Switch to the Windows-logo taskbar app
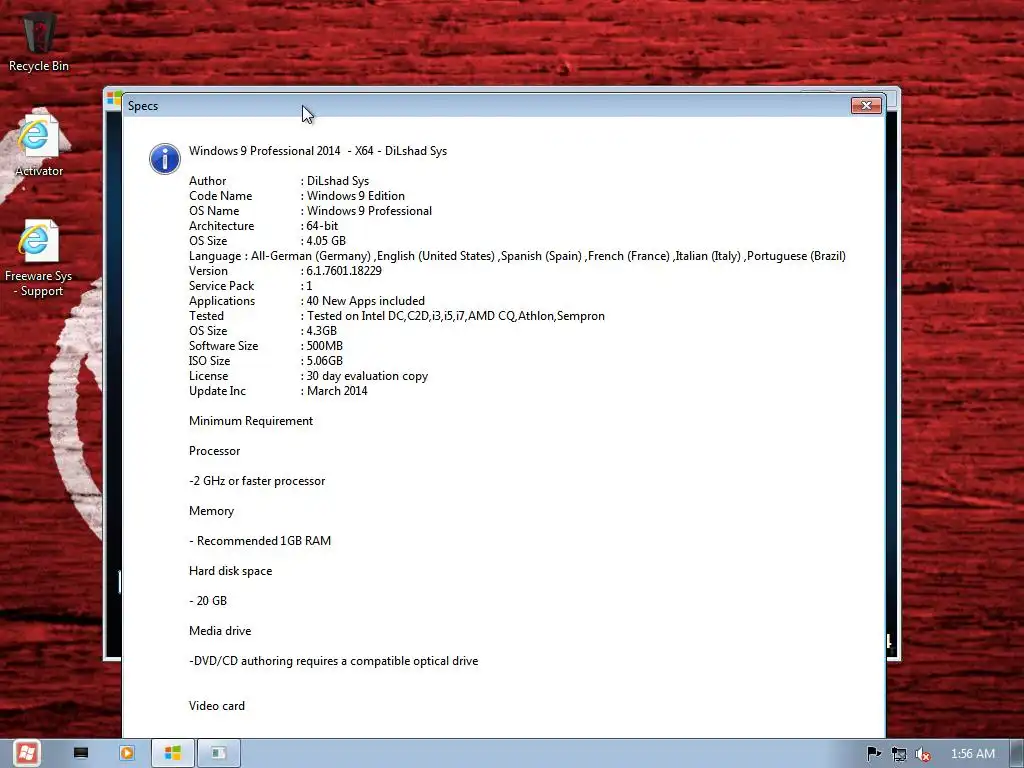1024x768 pixels. 172,753
